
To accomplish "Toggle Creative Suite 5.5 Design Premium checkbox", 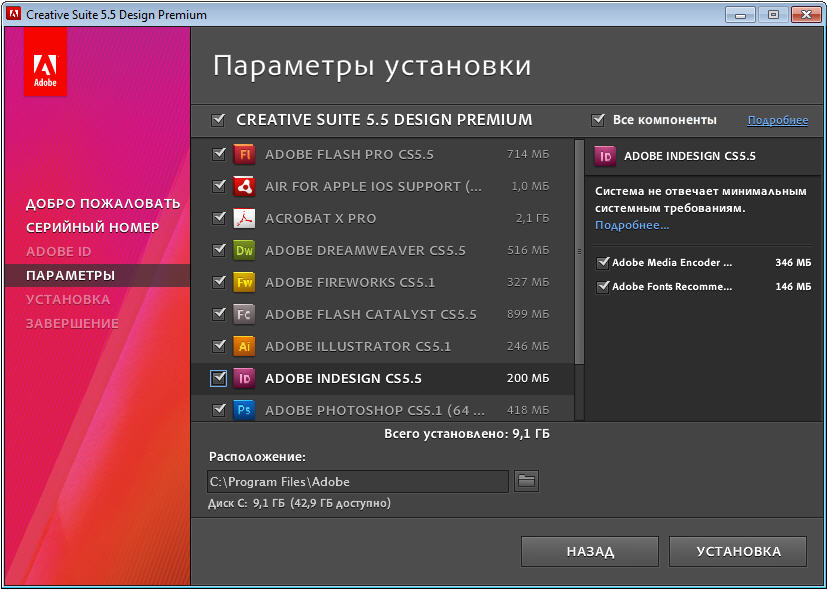I will 219,120.
